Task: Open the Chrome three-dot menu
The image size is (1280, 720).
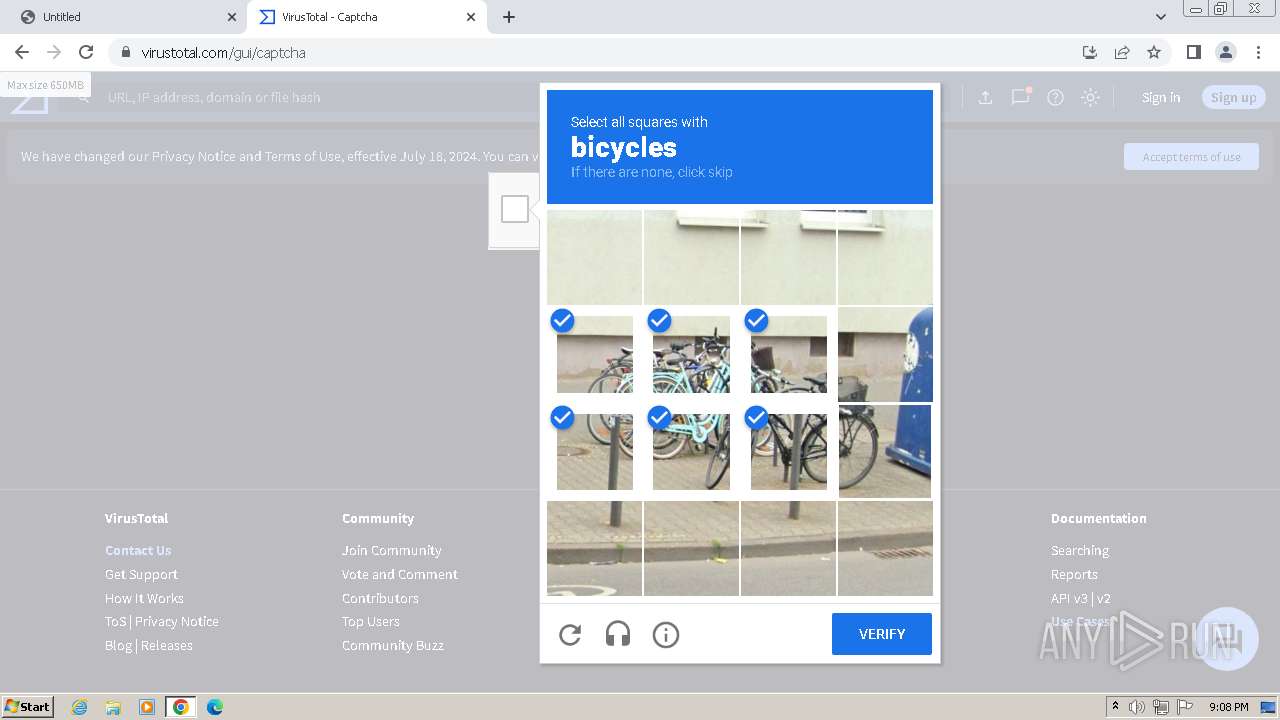Action: (x=1258, y=52)
